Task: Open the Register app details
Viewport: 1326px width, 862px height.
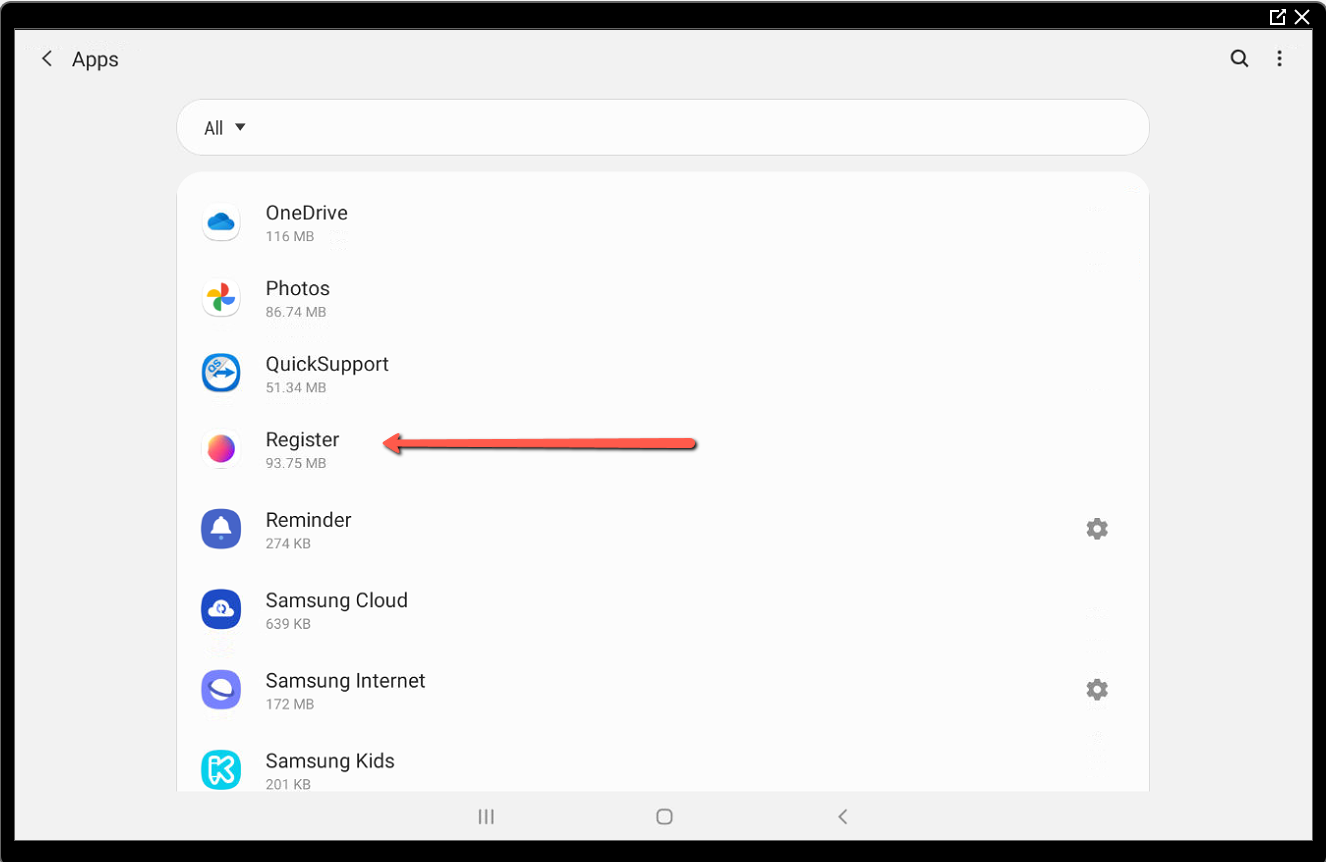Action: click(662, 449)
